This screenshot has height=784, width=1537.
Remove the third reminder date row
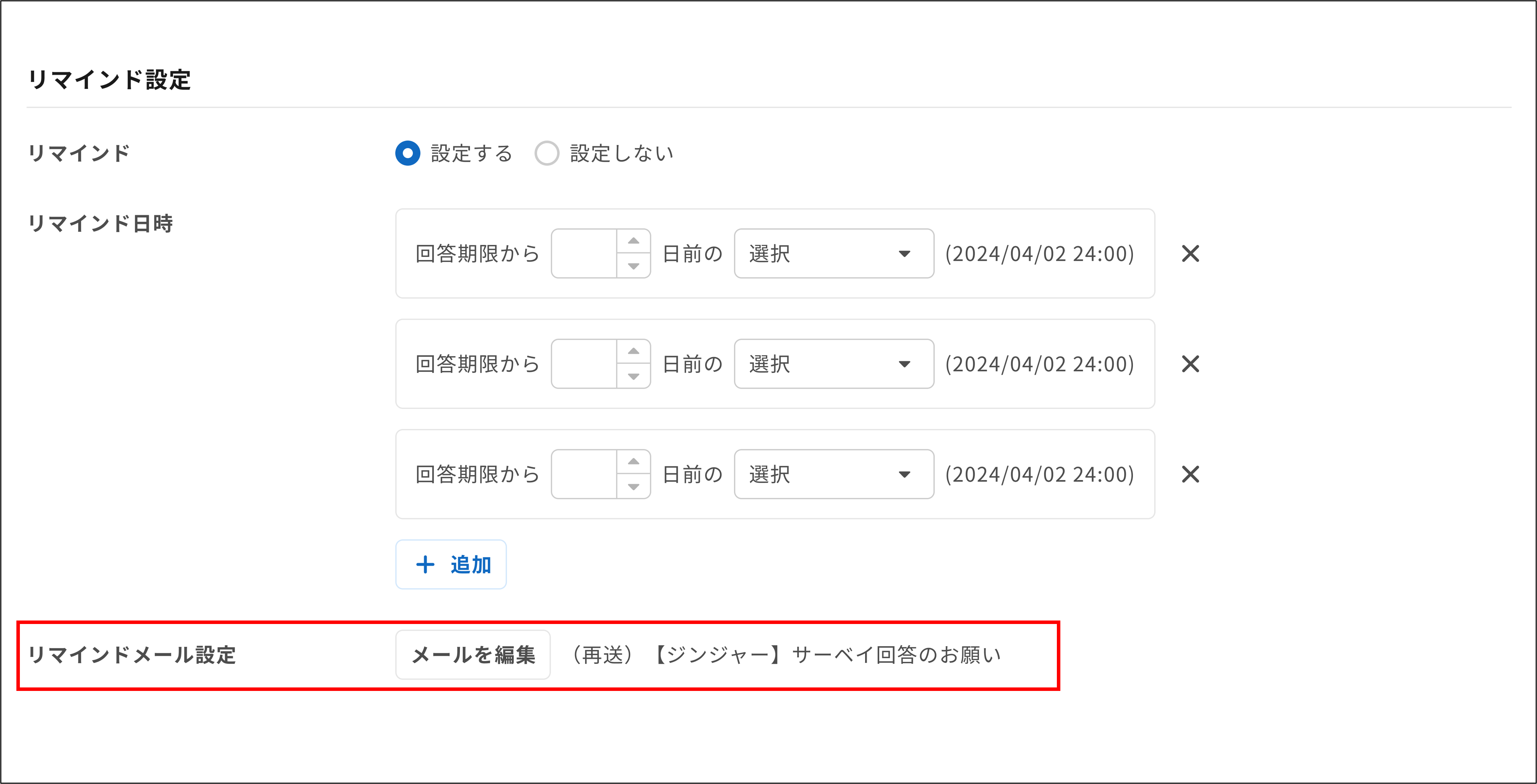click(x=1190, y=474)
